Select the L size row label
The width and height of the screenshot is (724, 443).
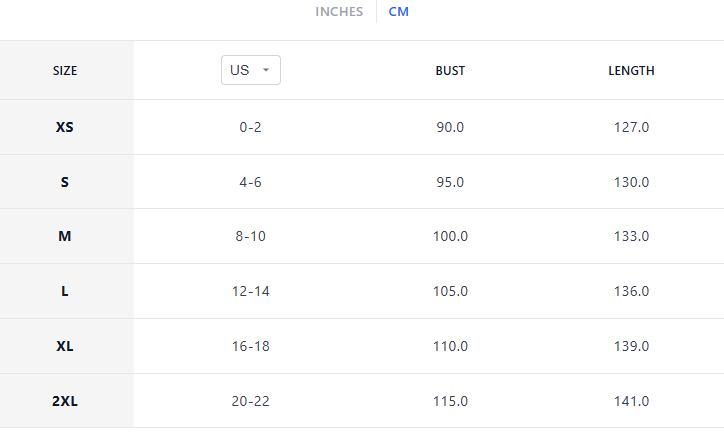coord(65,291)
